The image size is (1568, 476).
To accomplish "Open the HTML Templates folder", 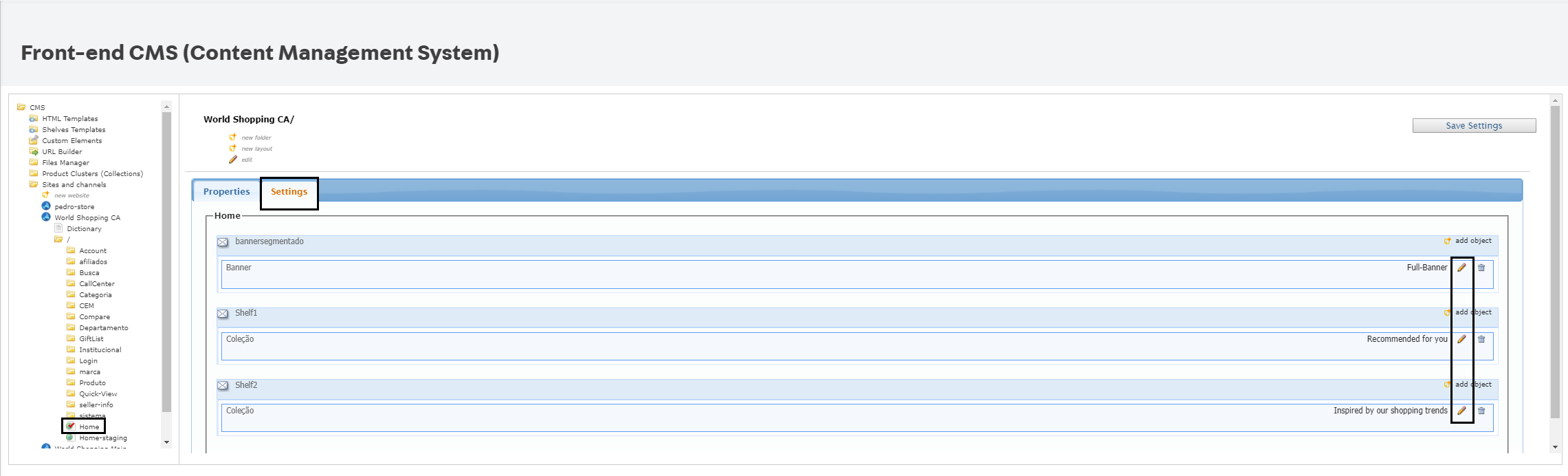I will [x=69, y=118].
